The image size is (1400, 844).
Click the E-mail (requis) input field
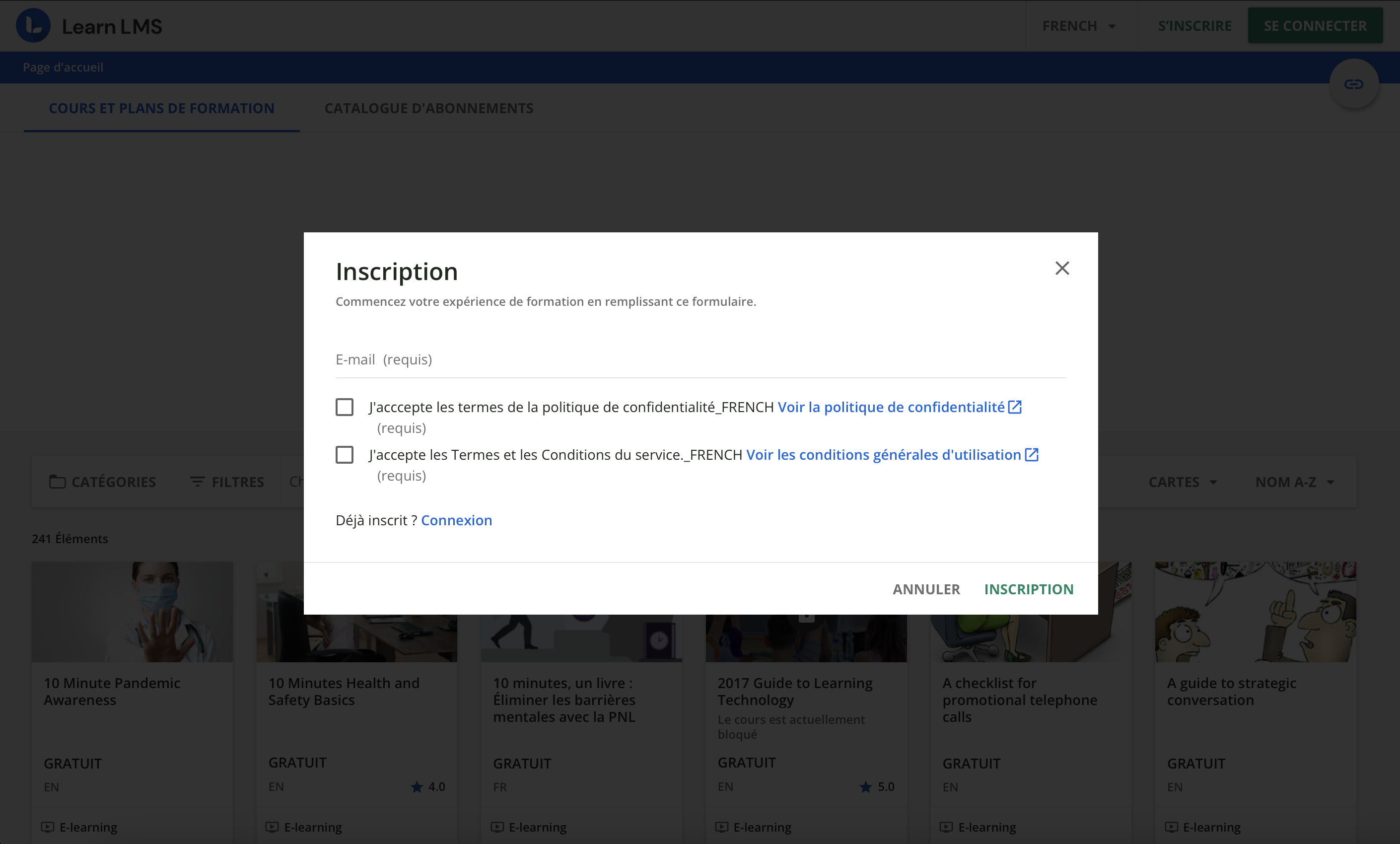[700, 359]
